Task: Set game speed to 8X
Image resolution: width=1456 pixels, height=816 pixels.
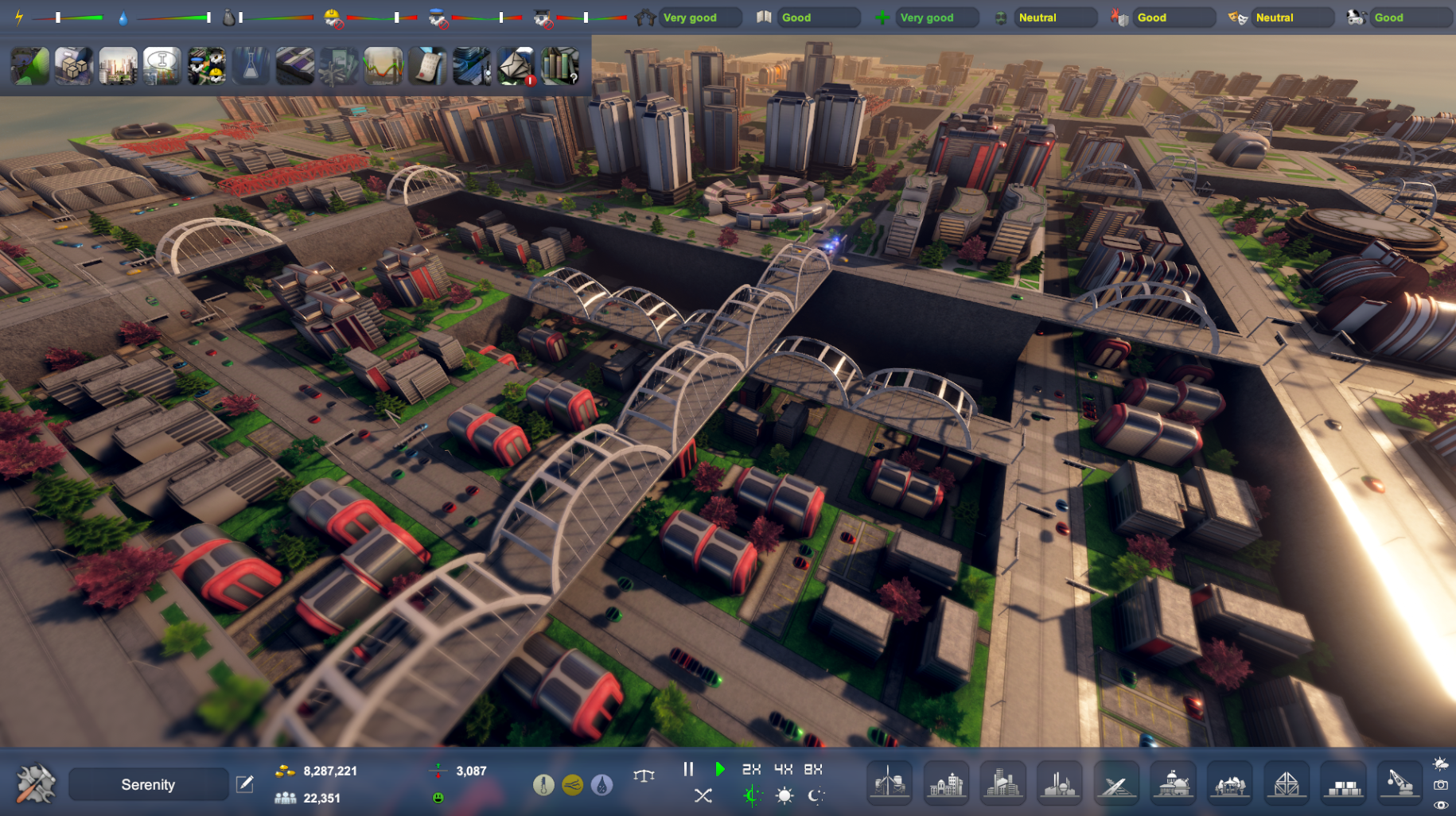Action: pos(813,769)
